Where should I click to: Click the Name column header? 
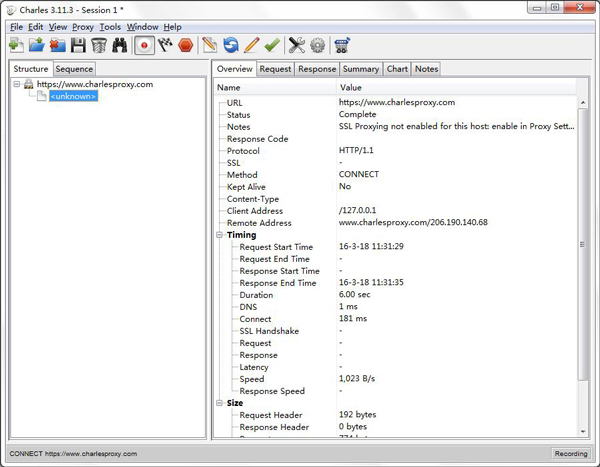coord(275,88)
